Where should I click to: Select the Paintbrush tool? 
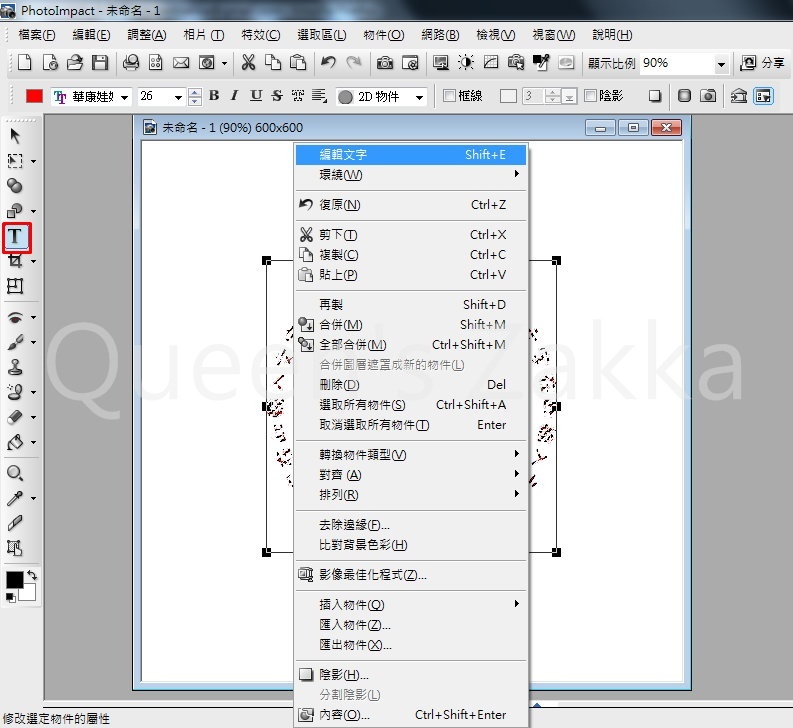[15, 342]
